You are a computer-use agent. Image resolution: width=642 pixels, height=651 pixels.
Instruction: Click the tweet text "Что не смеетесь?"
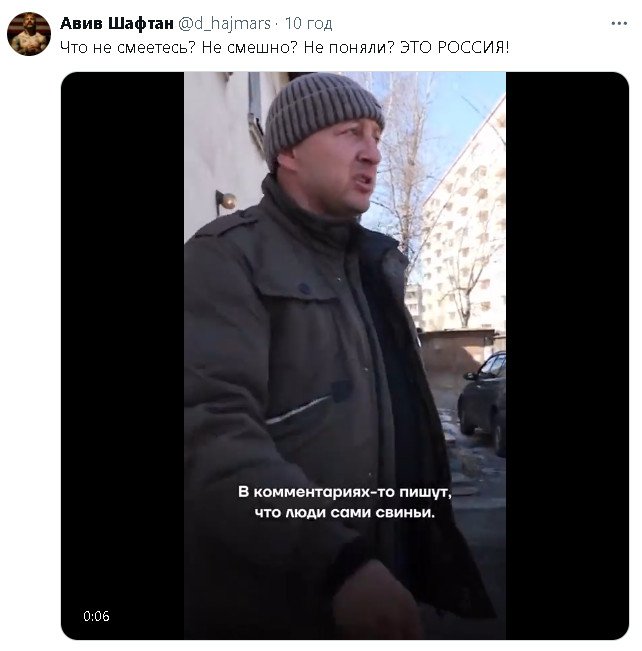(x=127, y=48)
